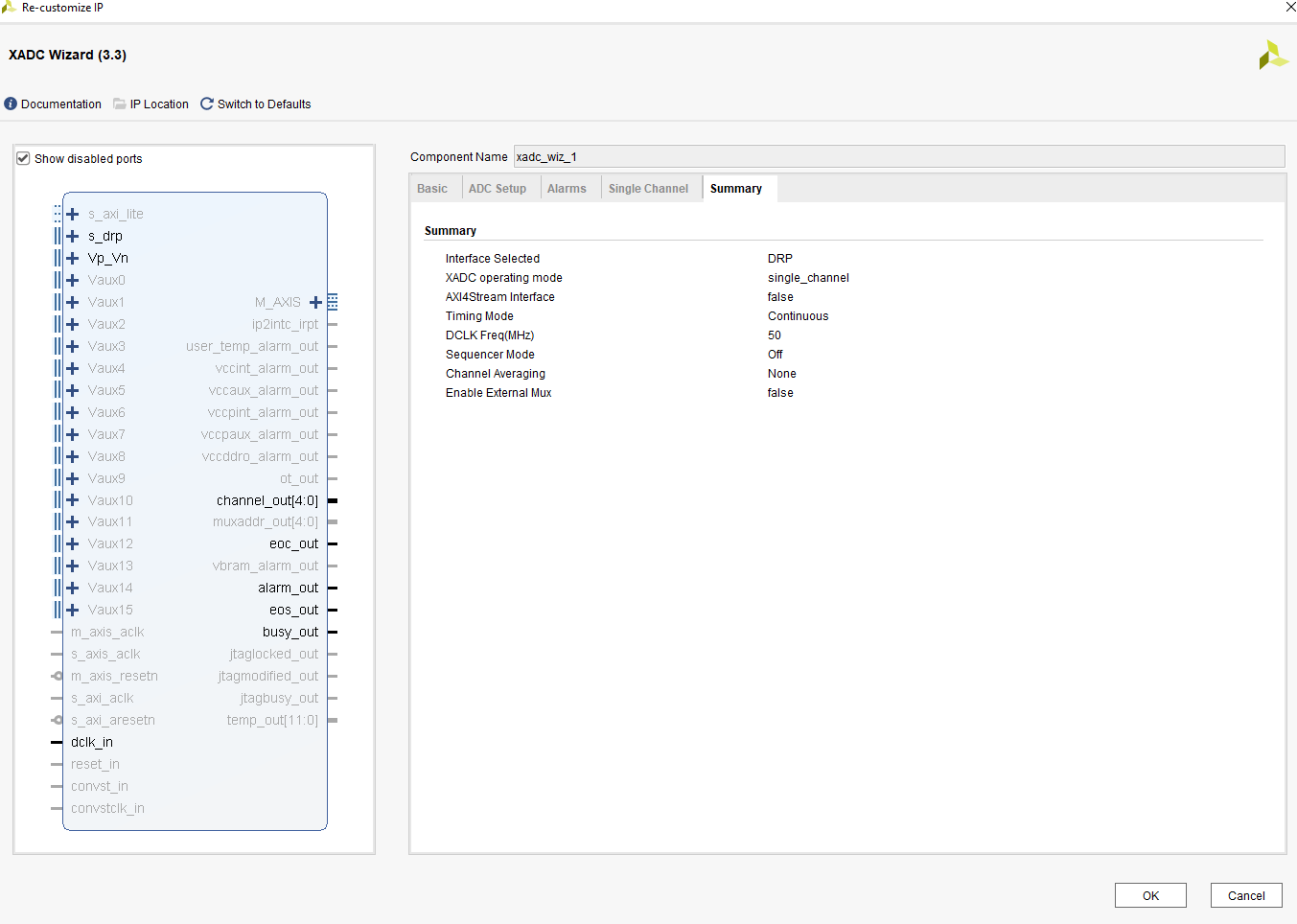The width and height of the screenshot is (1297, 924).
Task: Expand the Vaux8 port
Action: point(73,456)
